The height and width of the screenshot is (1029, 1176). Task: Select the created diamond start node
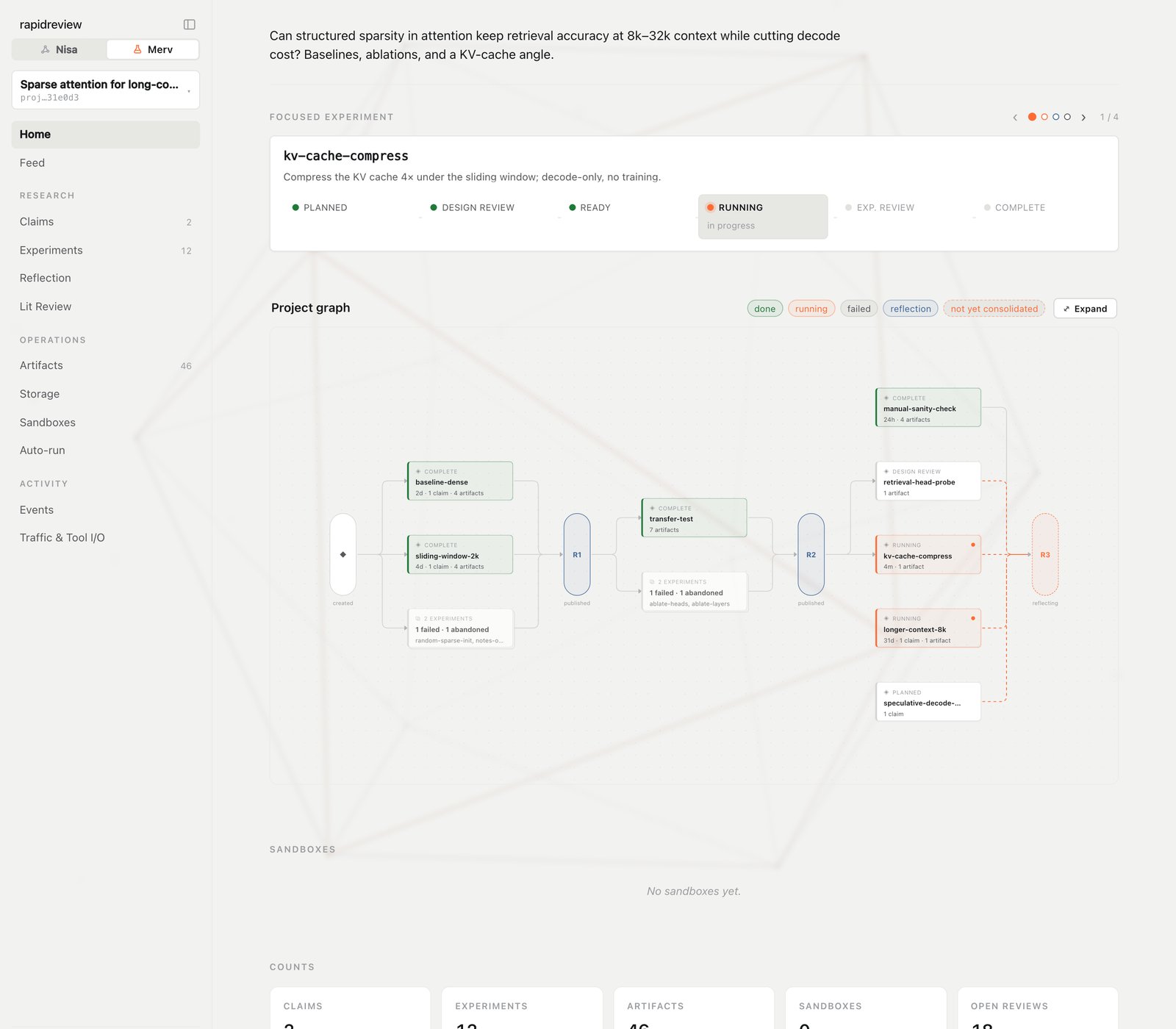pos(343,554)
